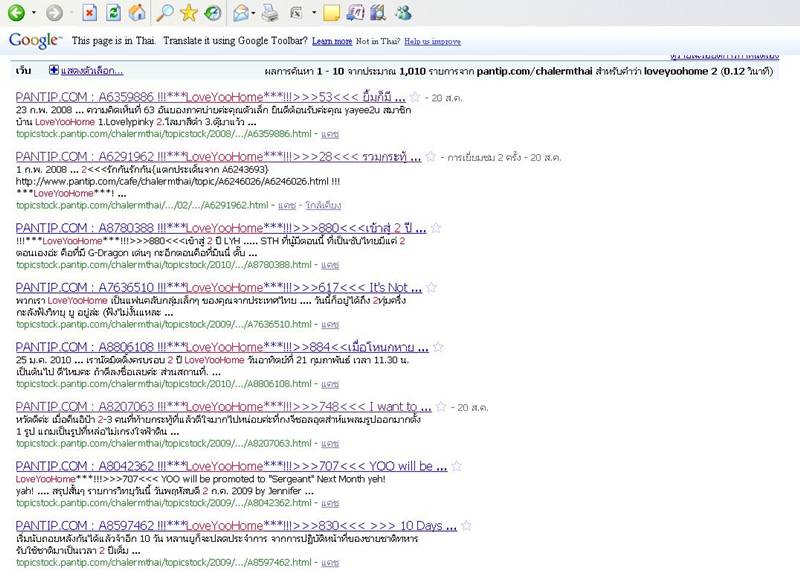Screen dimensions: 800x570
Task: Star the A8042362 search result
Action: coord(457,466)
